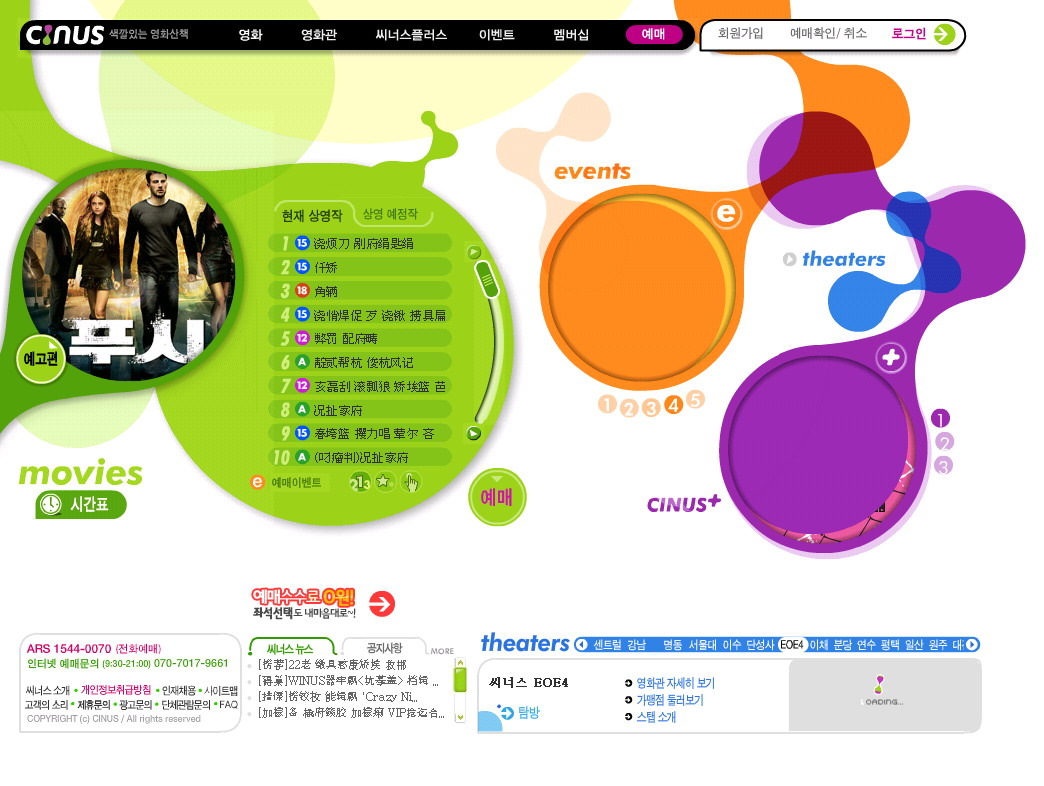This screenshot has height=786, width=1044.
Task: Play the 예고편 trailer button
Action: 41,359
